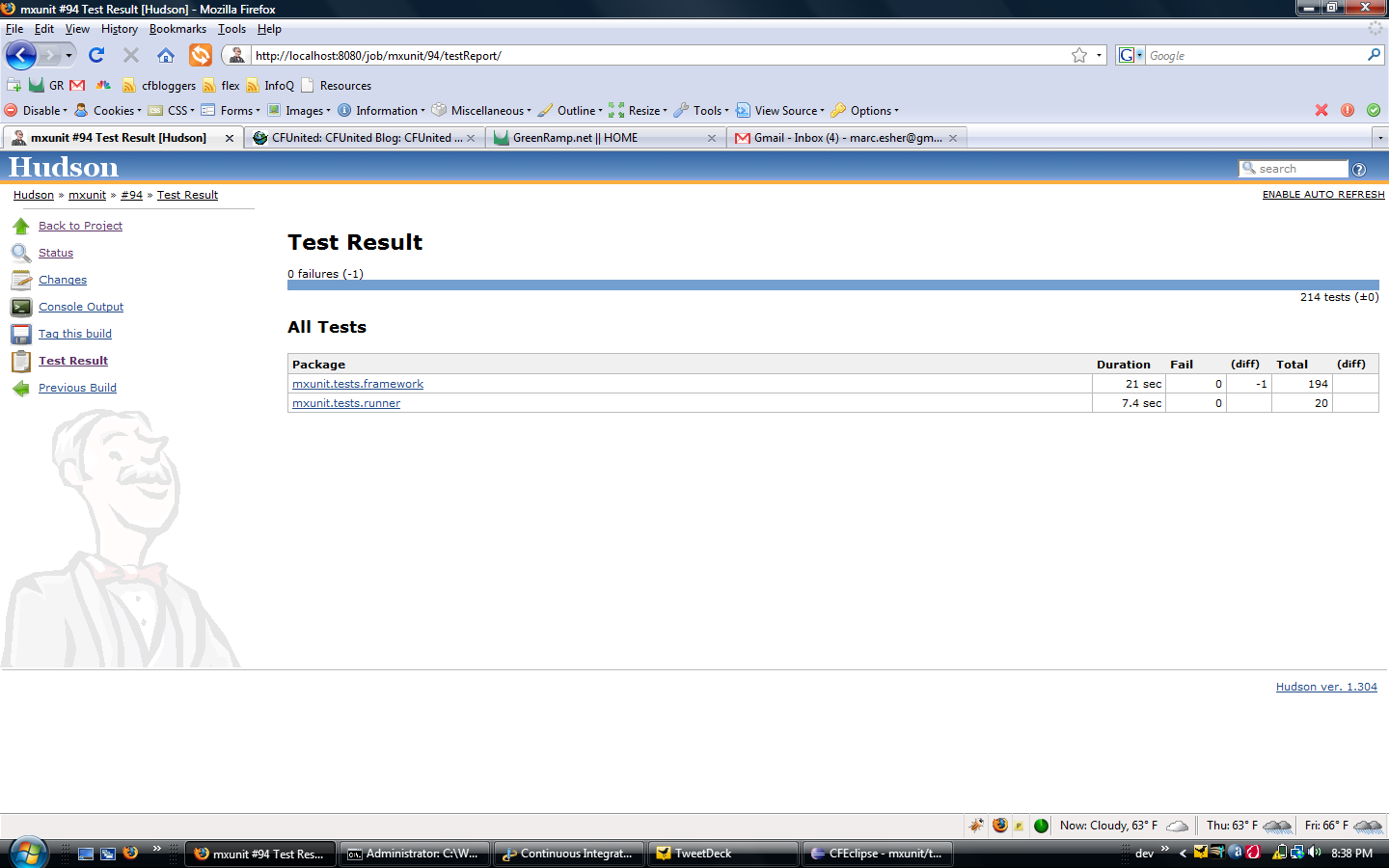
Task: Open the Disable dropdown in developer toolbar
Action: pos(37,110)
